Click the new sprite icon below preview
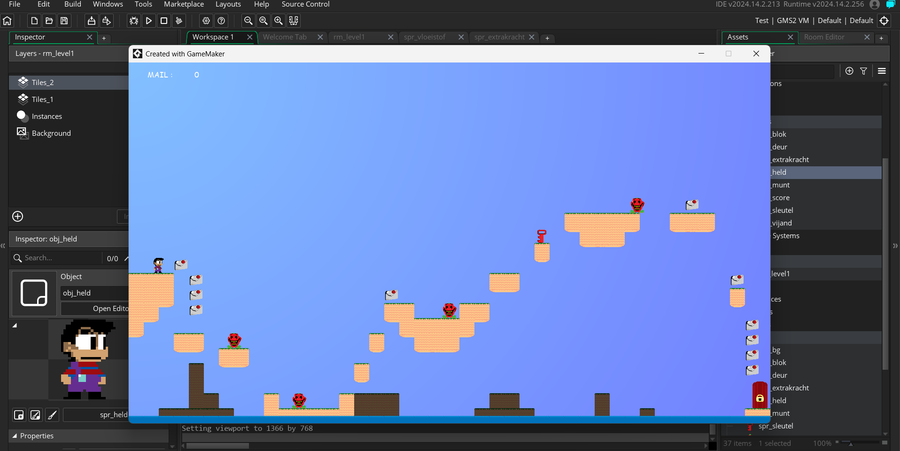 (x=19, y=414)
